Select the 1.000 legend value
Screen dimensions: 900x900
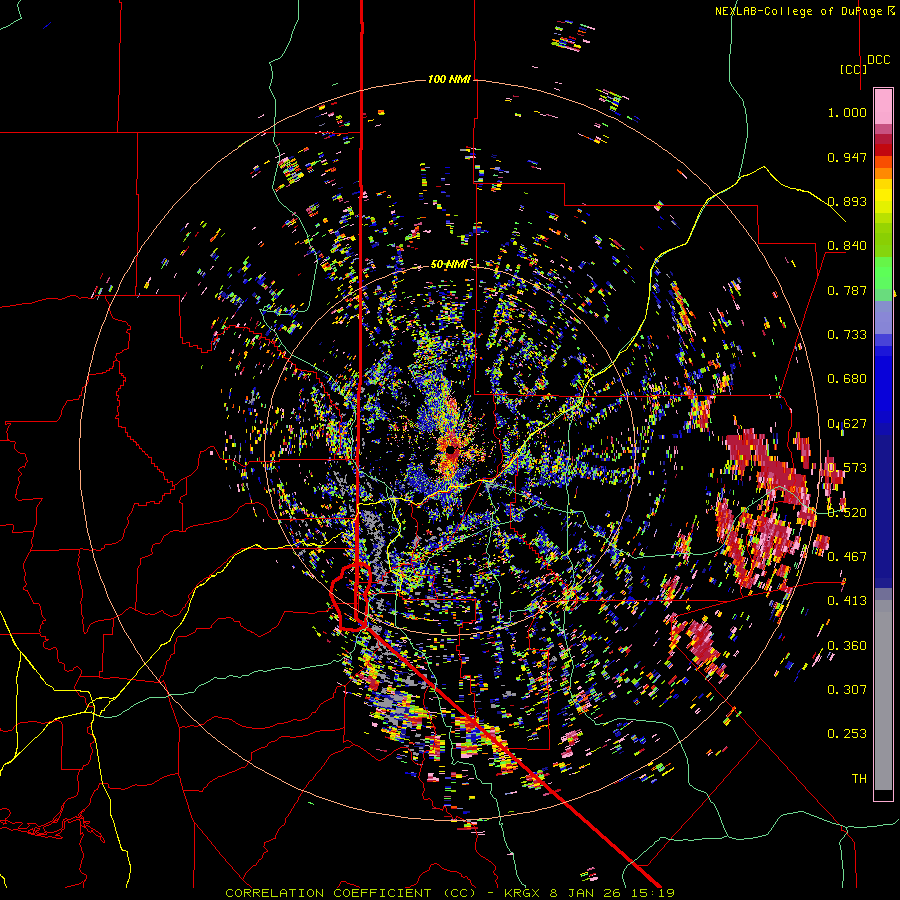coord(847,112)
